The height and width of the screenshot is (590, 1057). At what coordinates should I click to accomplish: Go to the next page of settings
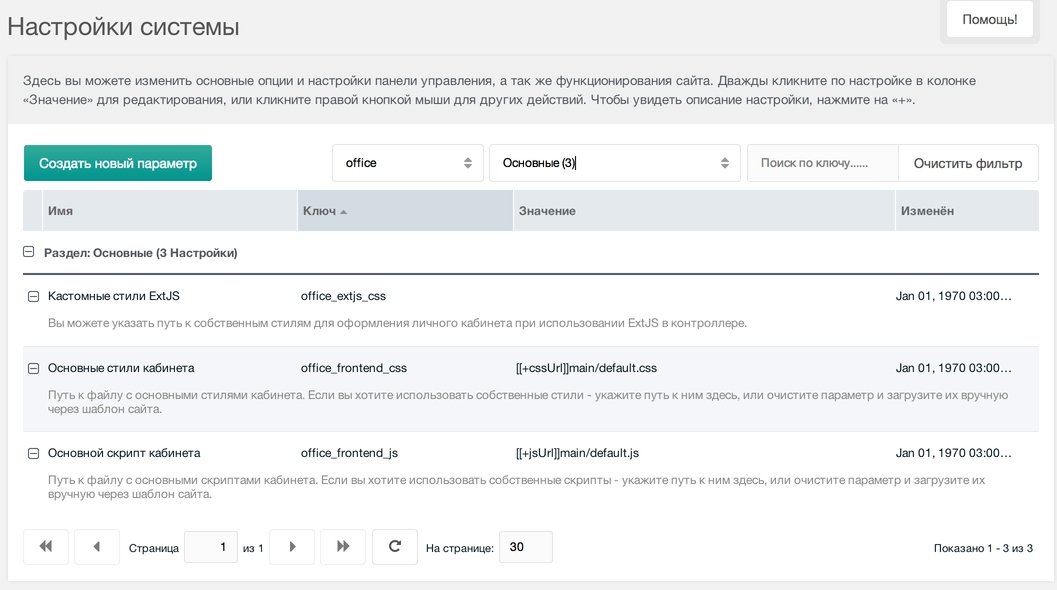[x=292, y=547]
